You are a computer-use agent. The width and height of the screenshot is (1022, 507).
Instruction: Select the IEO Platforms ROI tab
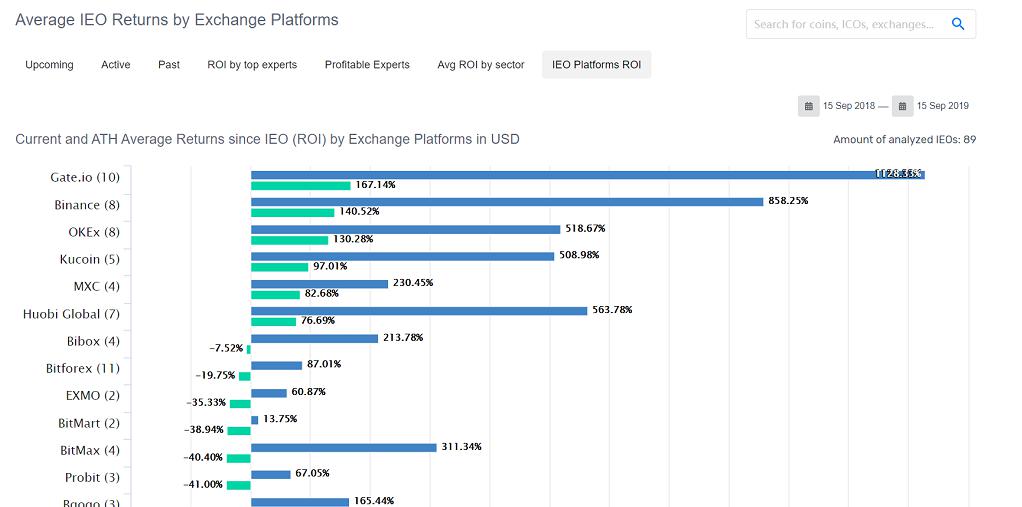pos(596,65)
